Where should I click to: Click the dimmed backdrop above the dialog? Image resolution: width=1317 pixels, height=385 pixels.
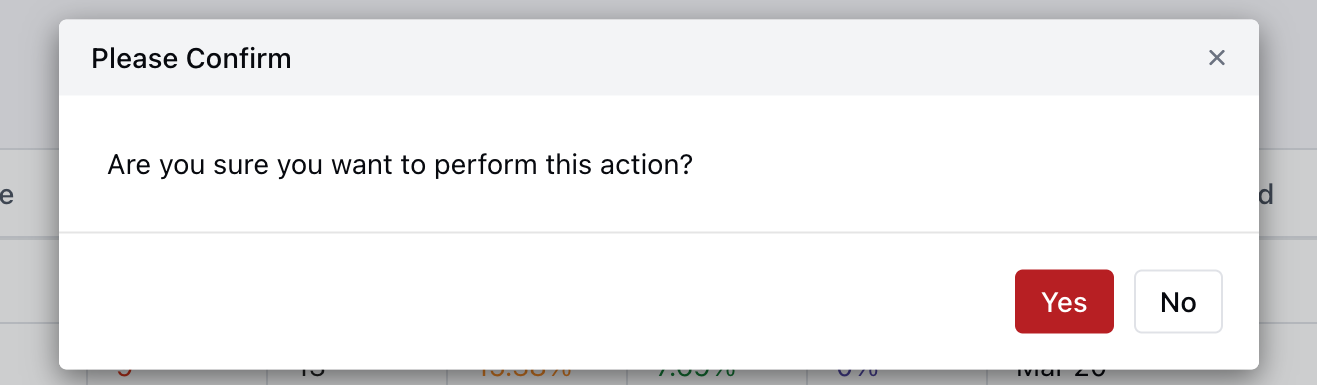coord(658,9)
